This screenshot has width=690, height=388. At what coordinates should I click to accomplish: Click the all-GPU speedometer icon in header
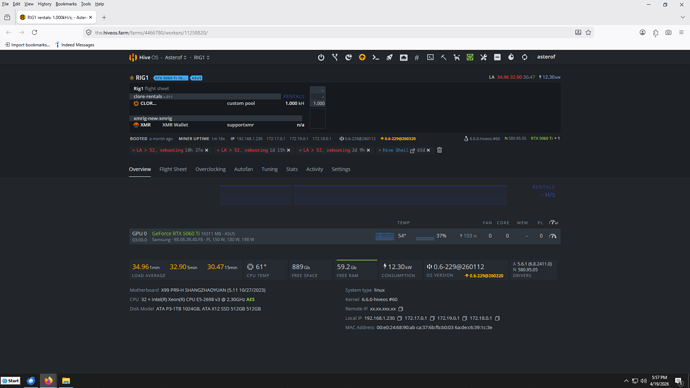pos(554,223)
